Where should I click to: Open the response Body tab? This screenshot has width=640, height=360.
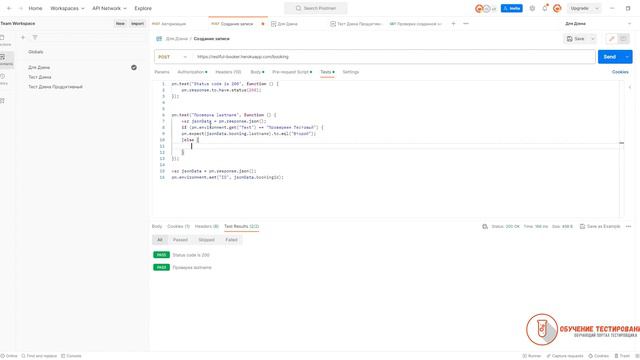pyautogui.click(x=157, y=226)
